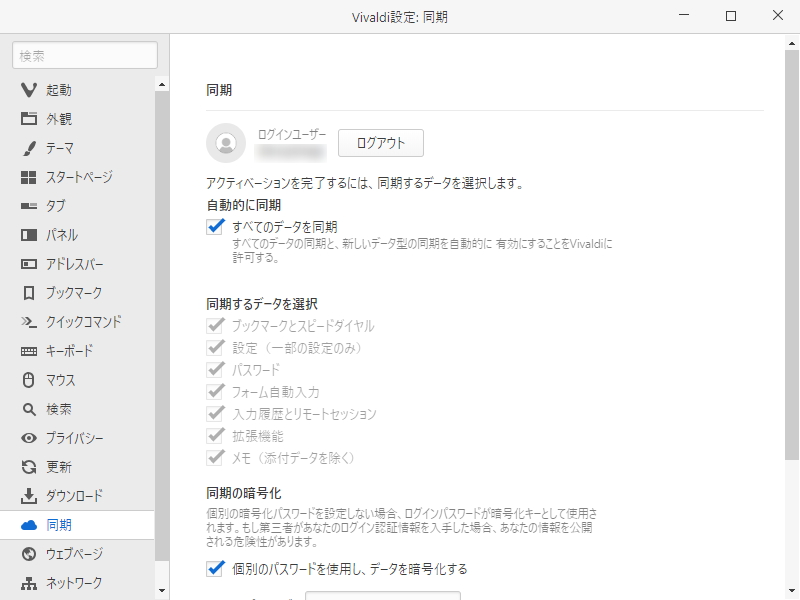Viewport: 800px width, 600px height.
Task: Uncheck すべてのデータを同期
Action: 217,227
